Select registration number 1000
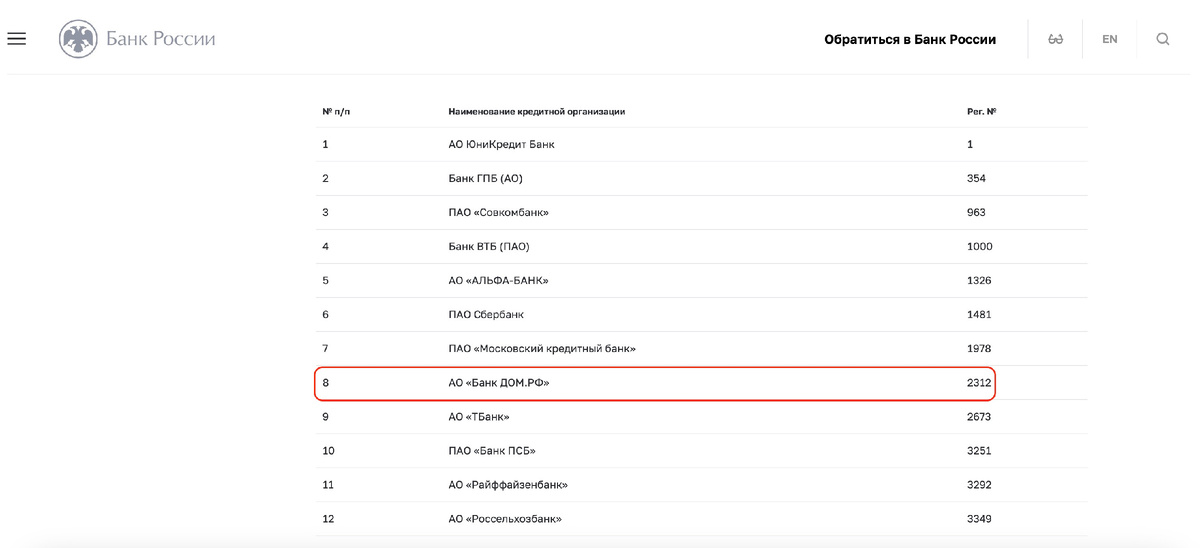 pos(980,247)
